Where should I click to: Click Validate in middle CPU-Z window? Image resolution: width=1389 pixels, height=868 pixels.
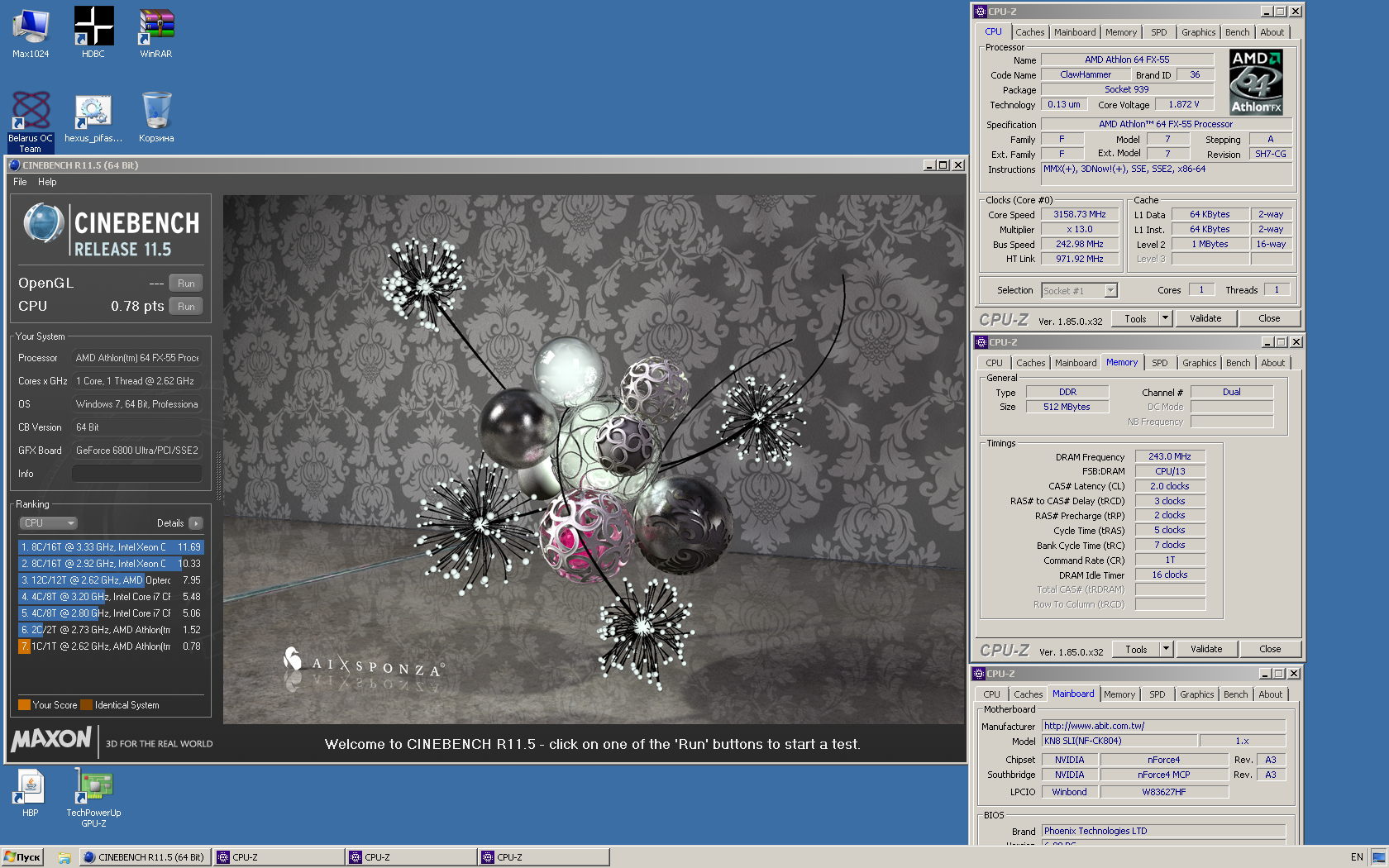tap(1206, 649)
